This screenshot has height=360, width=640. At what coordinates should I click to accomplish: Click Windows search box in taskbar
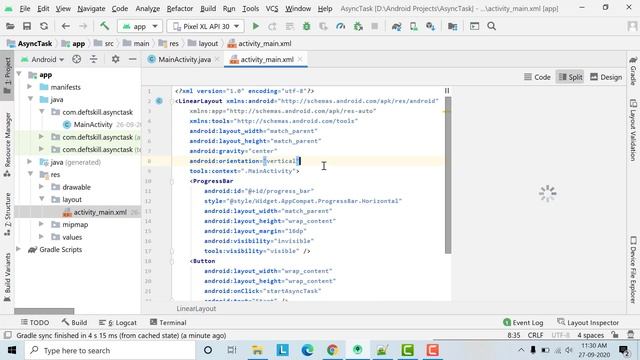[x=109, y=350]
